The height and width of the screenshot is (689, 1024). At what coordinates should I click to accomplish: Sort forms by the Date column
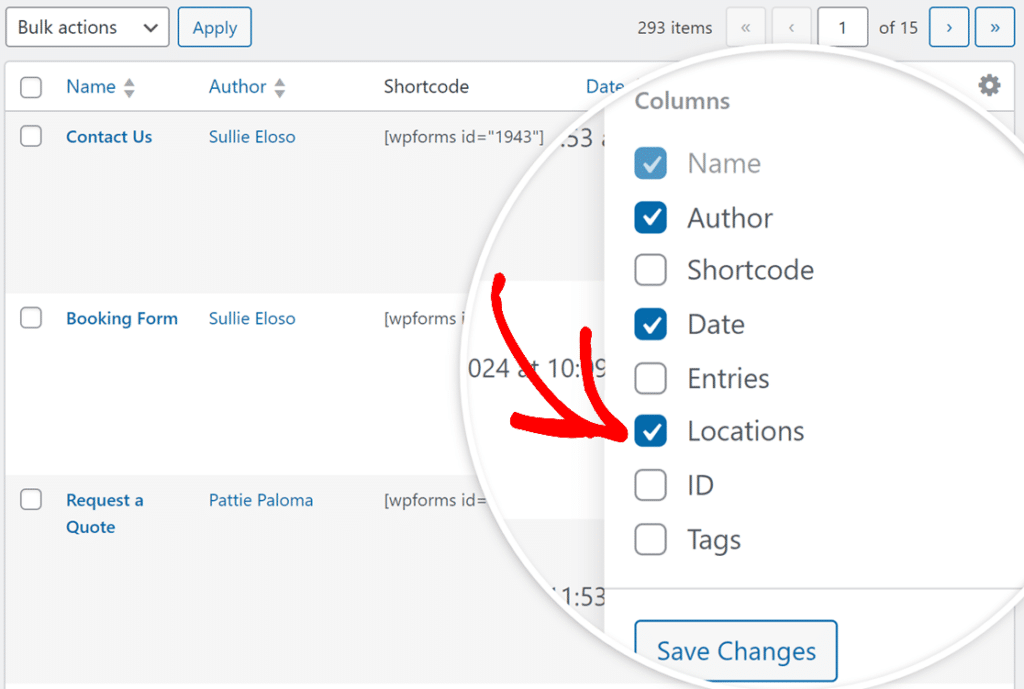(x=605, y=87)
